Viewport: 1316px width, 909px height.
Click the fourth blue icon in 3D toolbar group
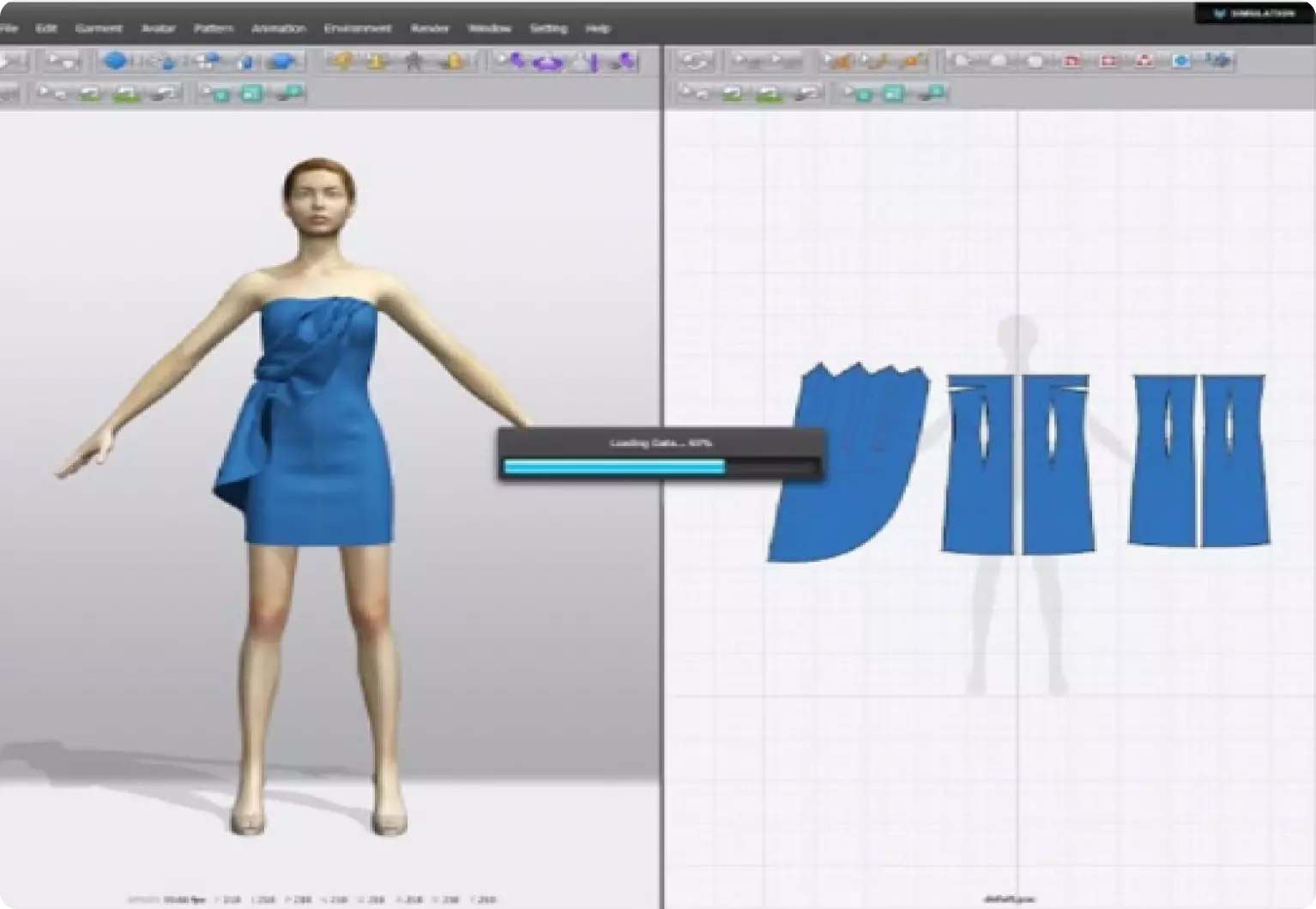point(245,62)
